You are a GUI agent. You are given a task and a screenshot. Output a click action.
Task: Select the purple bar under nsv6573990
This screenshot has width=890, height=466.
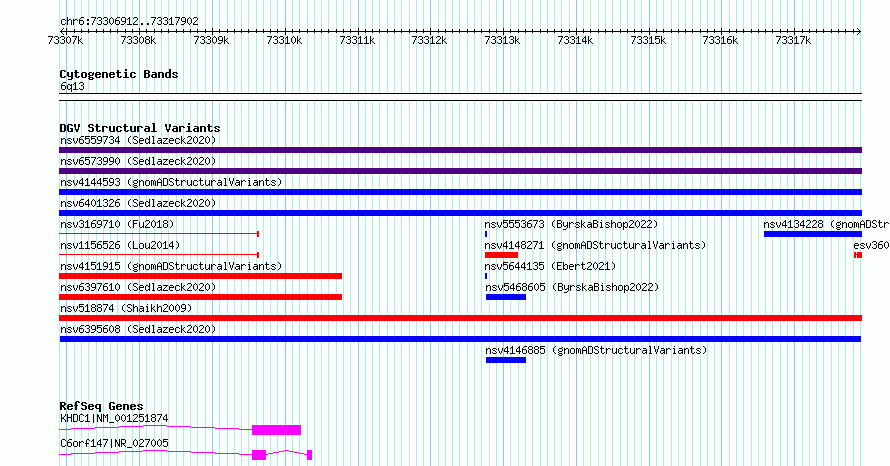tap(460, 171)
